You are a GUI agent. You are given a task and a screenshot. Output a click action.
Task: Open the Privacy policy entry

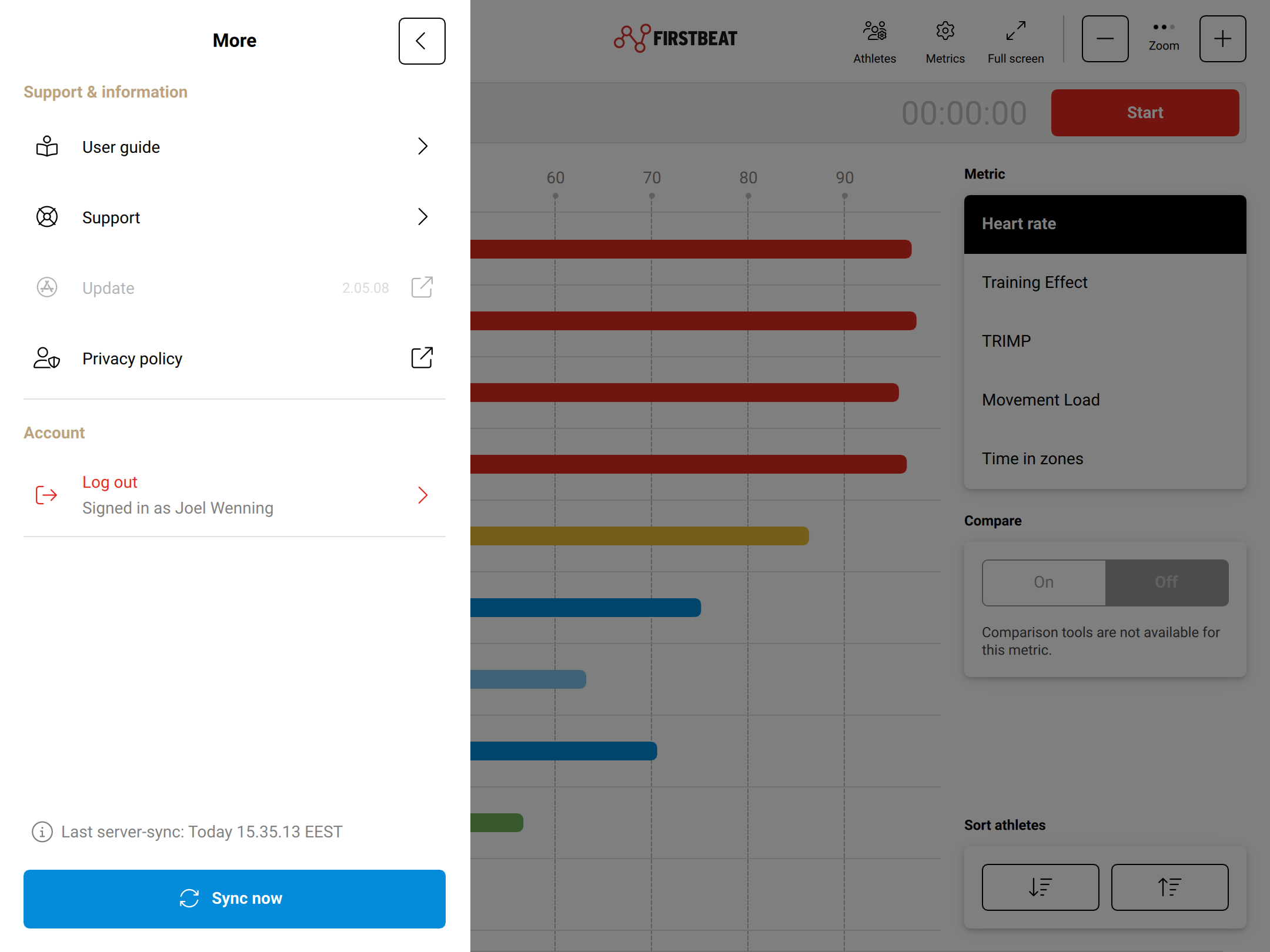point(235,358)
